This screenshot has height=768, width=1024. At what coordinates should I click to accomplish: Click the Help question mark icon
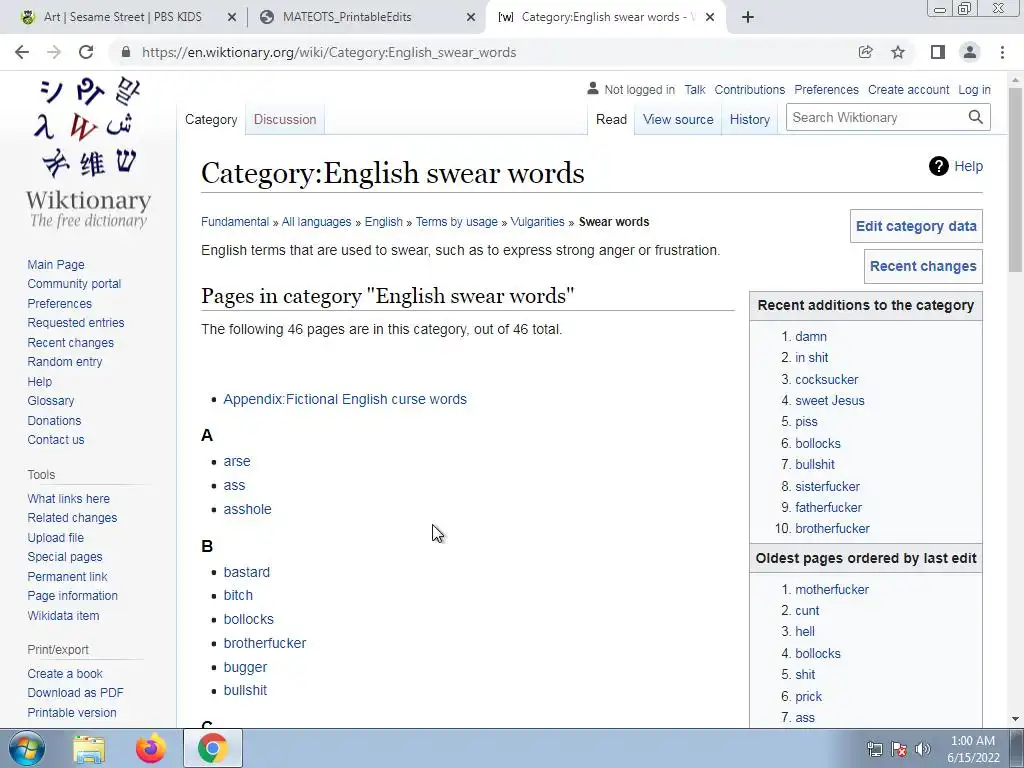click(938, 167)
